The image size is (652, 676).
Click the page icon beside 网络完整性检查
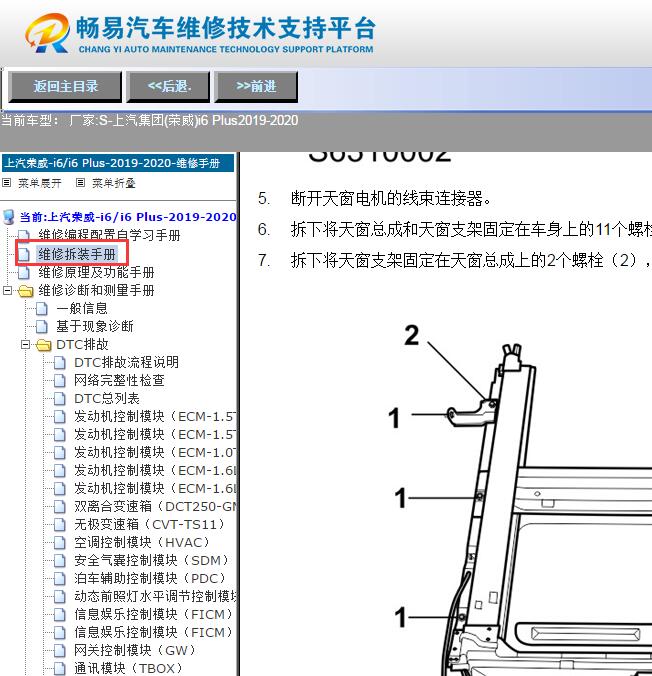click(60, 381)
